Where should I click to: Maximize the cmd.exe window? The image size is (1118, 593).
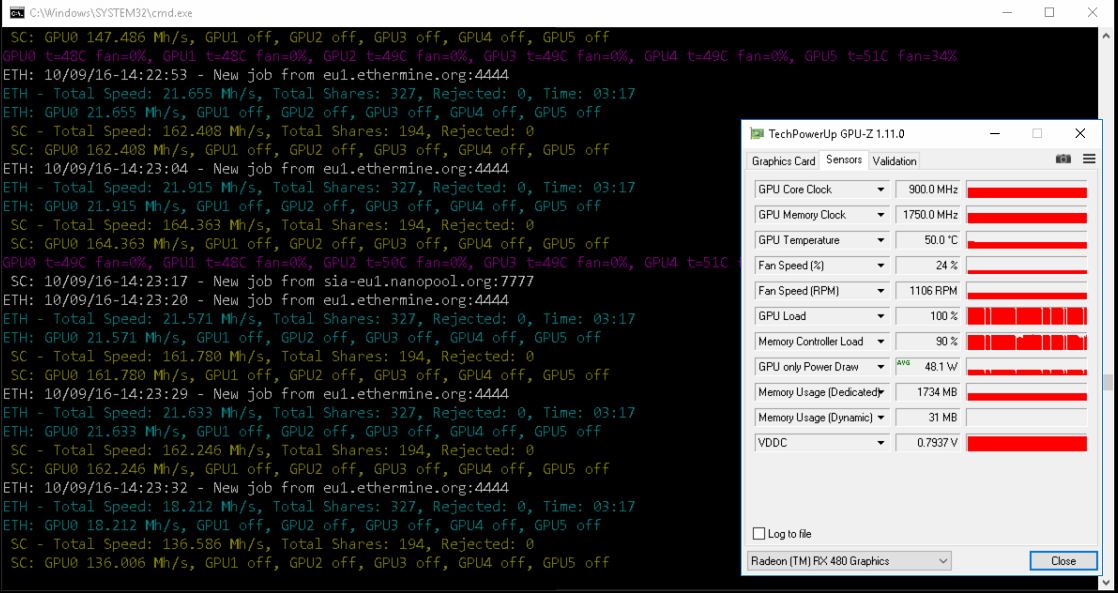(x=1050, y=12)
